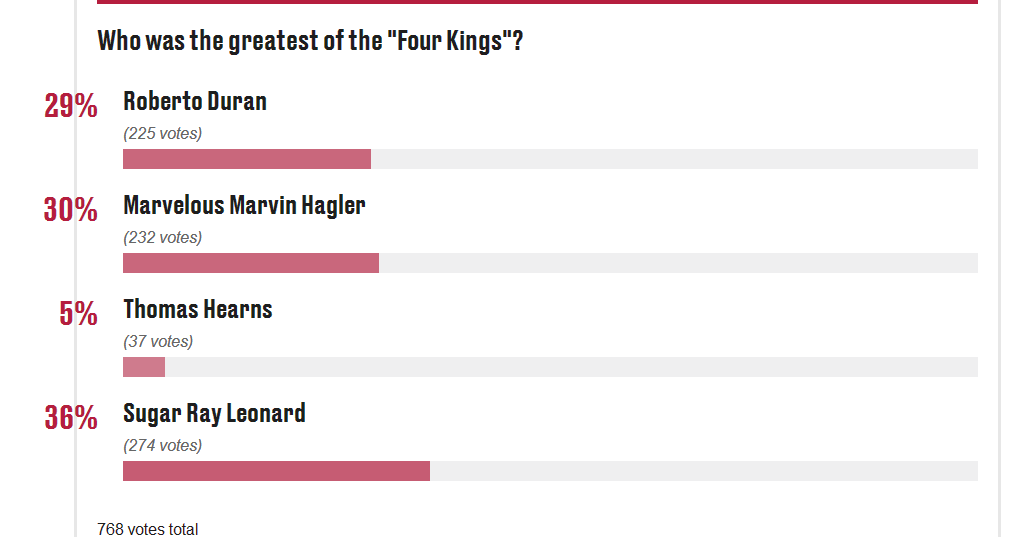Click the Marvelous Marvin Hagler option name
This screenshot has width=1018, height=537.
[244, 206]
